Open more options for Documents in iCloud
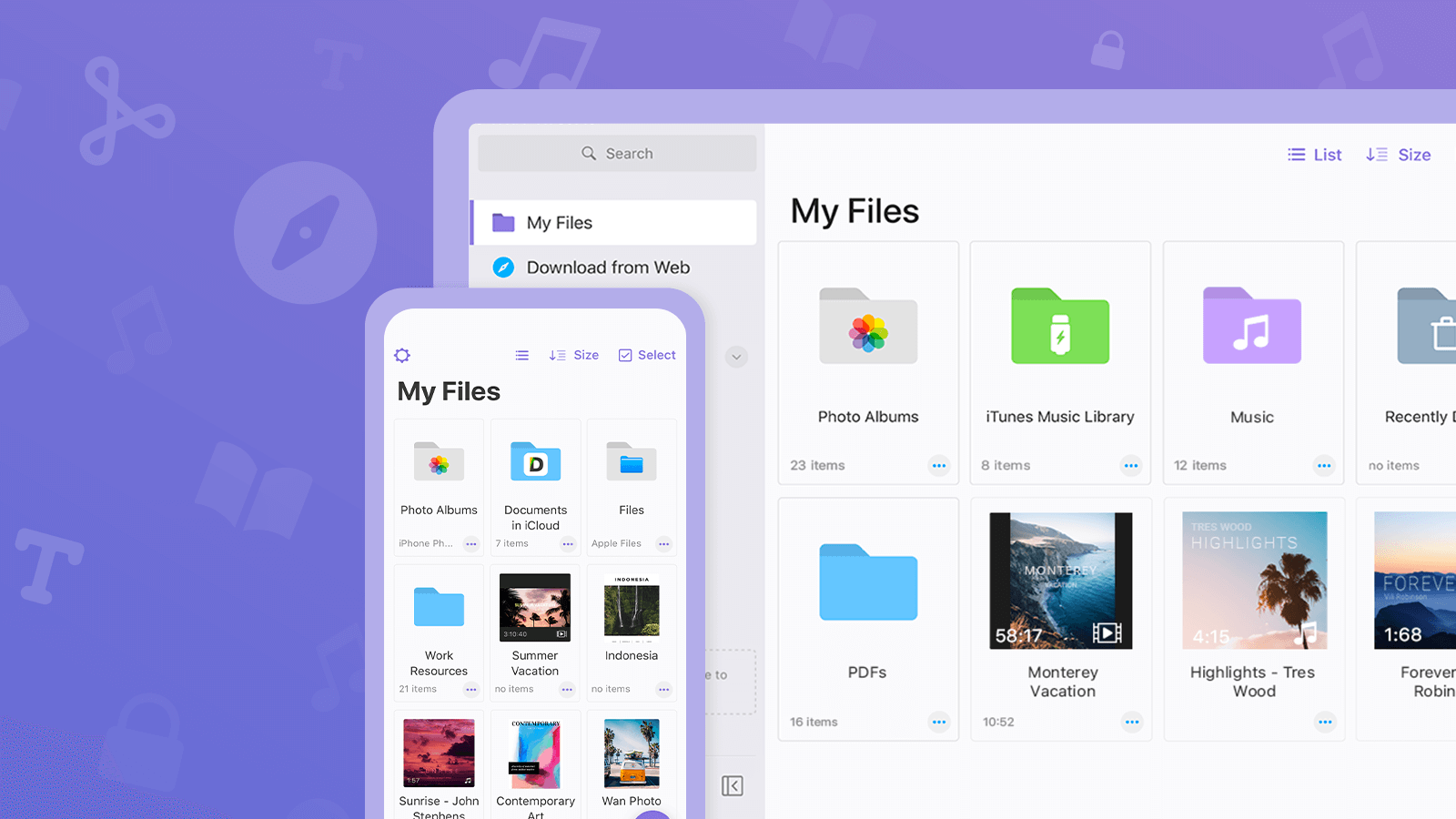This screenshot has height=819, width=1456. pos(568,544)
